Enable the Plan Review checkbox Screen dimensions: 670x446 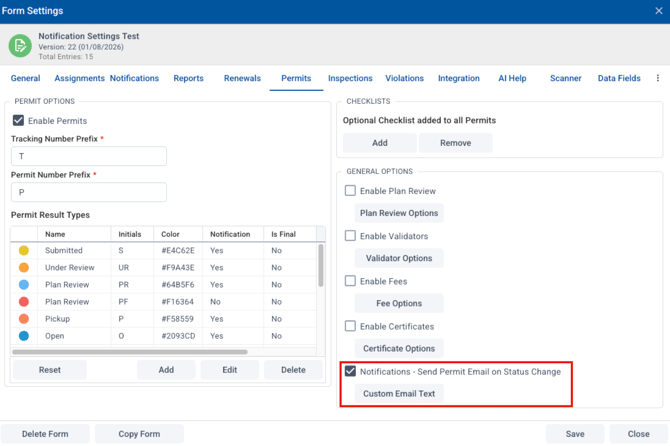(x=350, y=191)
